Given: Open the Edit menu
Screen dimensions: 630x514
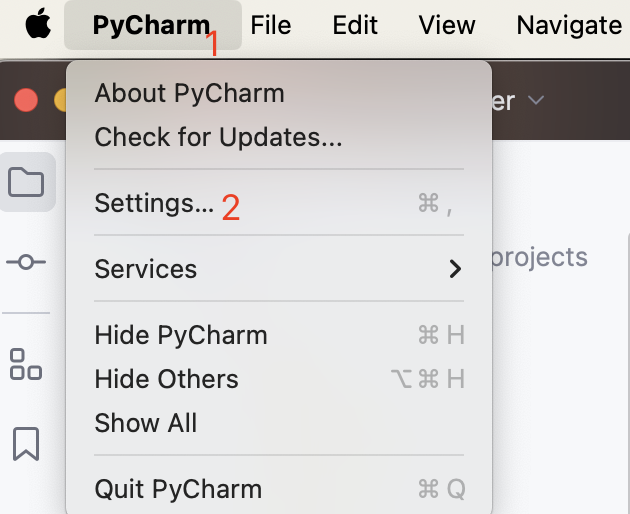Looking at the screenshot, I should coord(355,25).
